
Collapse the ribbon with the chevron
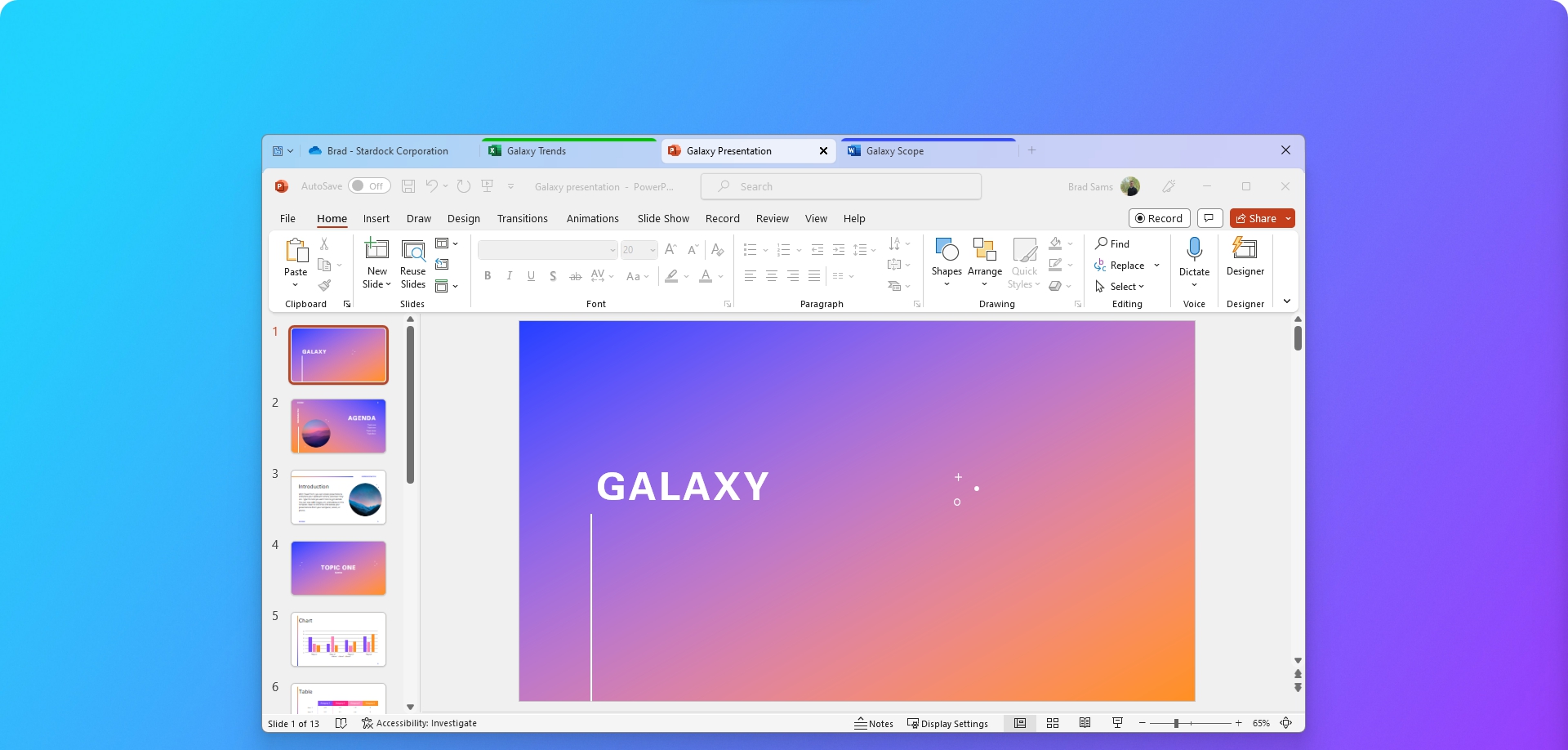click(1287, 301)
